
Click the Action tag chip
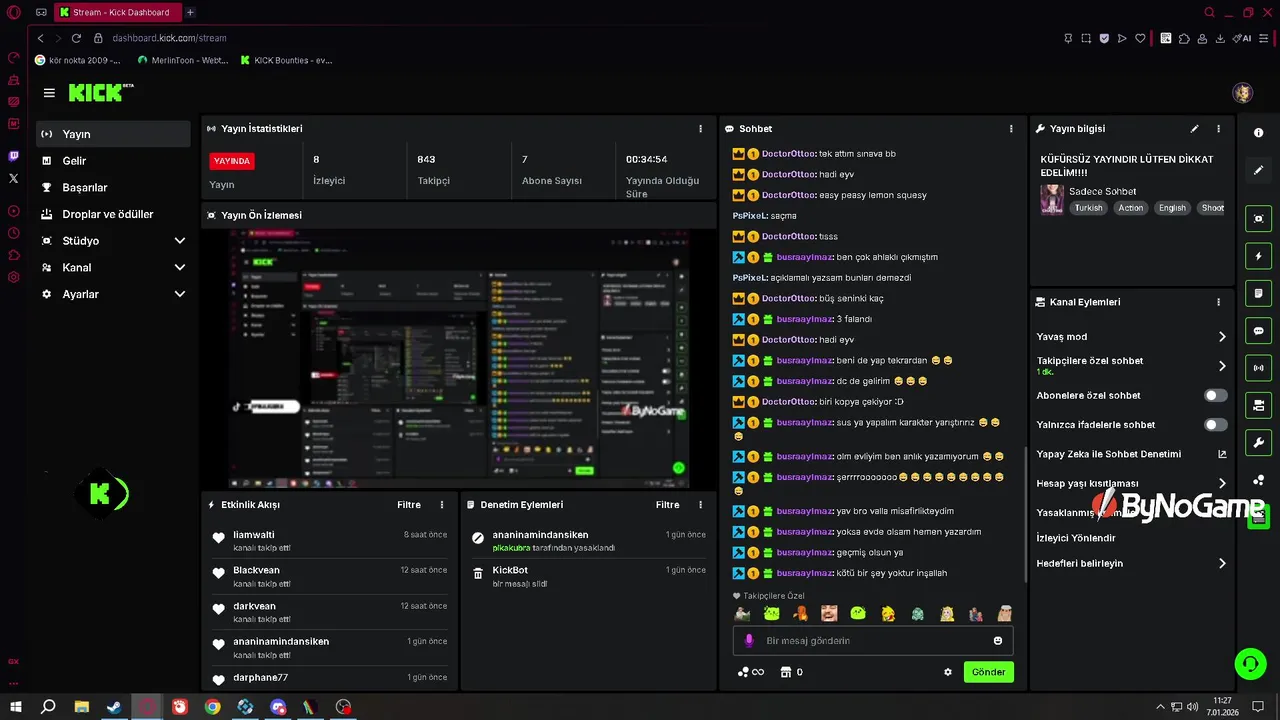[1131, 208]
